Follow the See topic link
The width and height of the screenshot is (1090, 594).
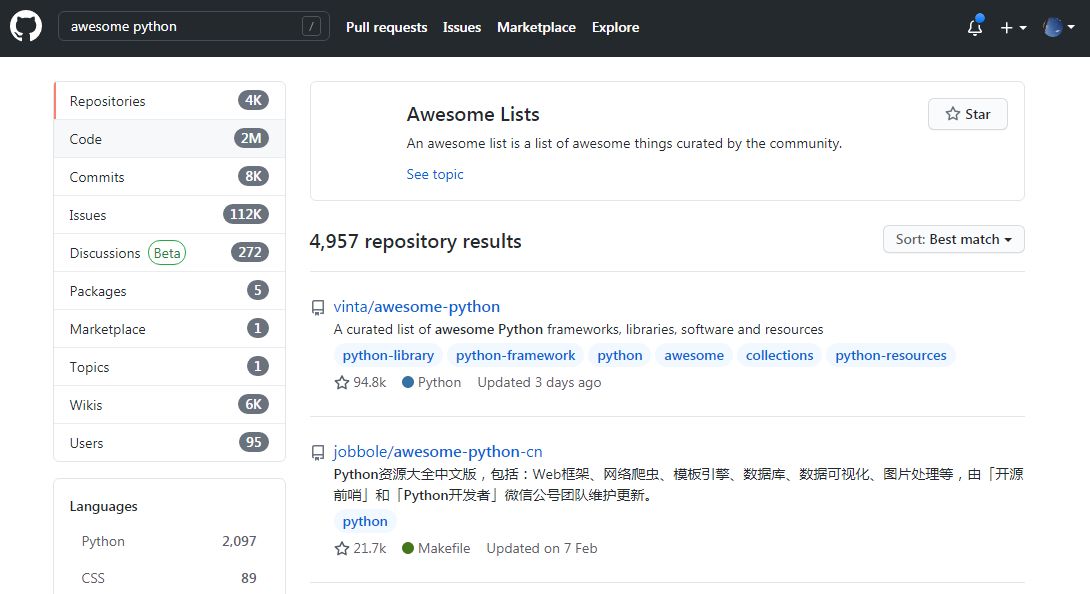point(434,175)
